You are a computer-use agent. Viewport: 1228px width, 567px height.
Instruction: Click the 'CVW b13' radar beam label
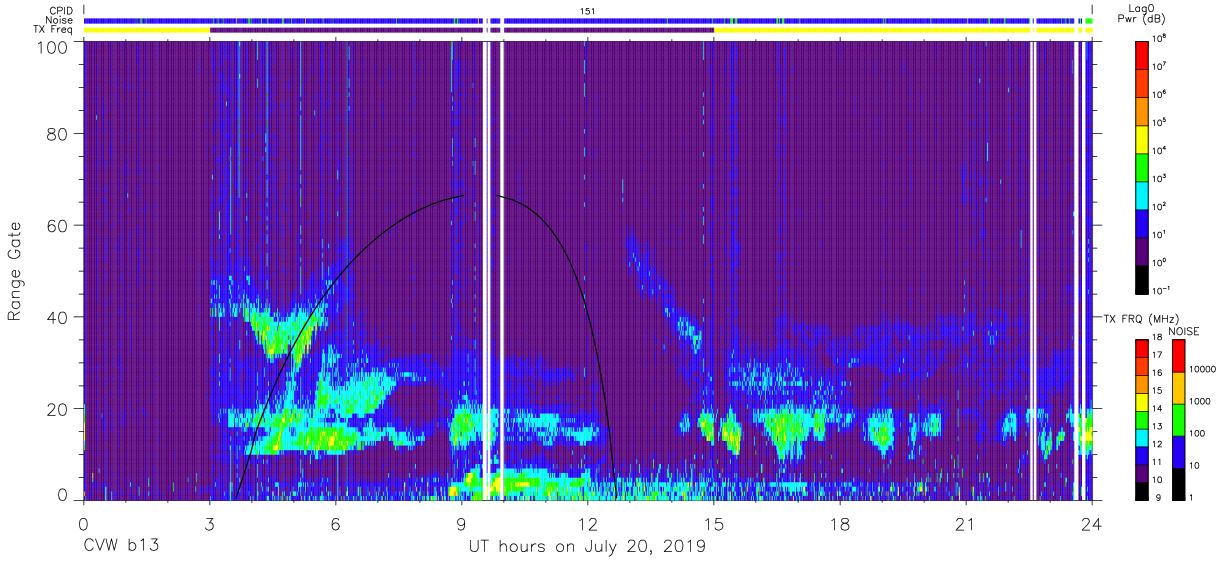(x=120, y=546)
